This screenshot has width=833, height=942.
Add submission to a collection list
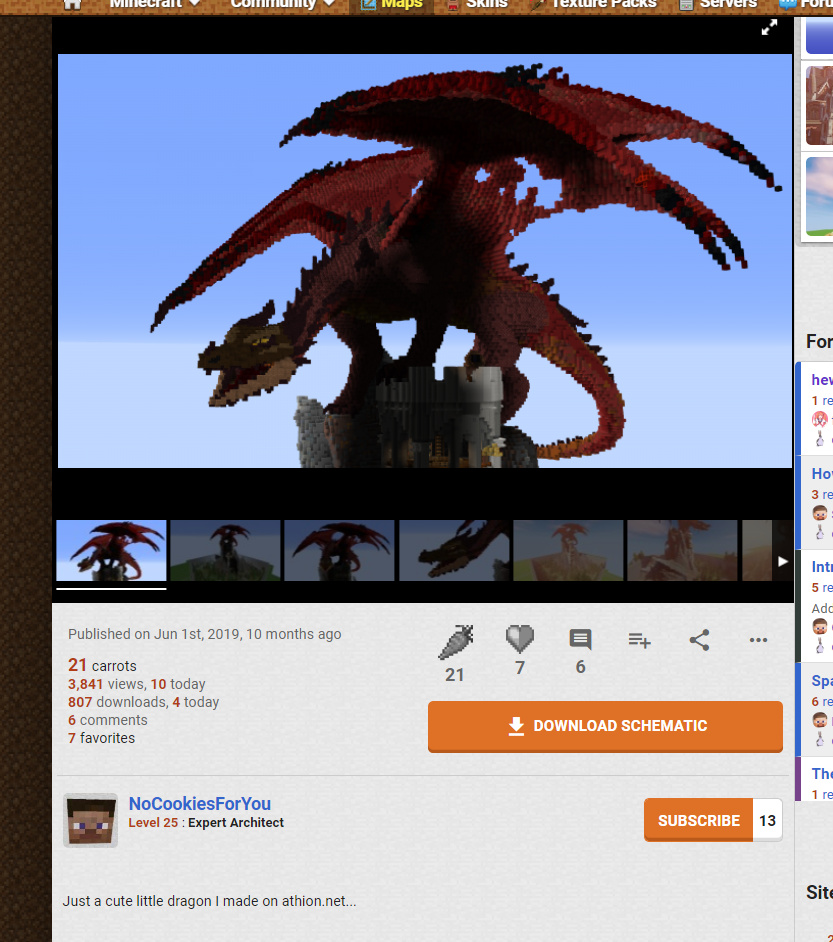[640, 640]
